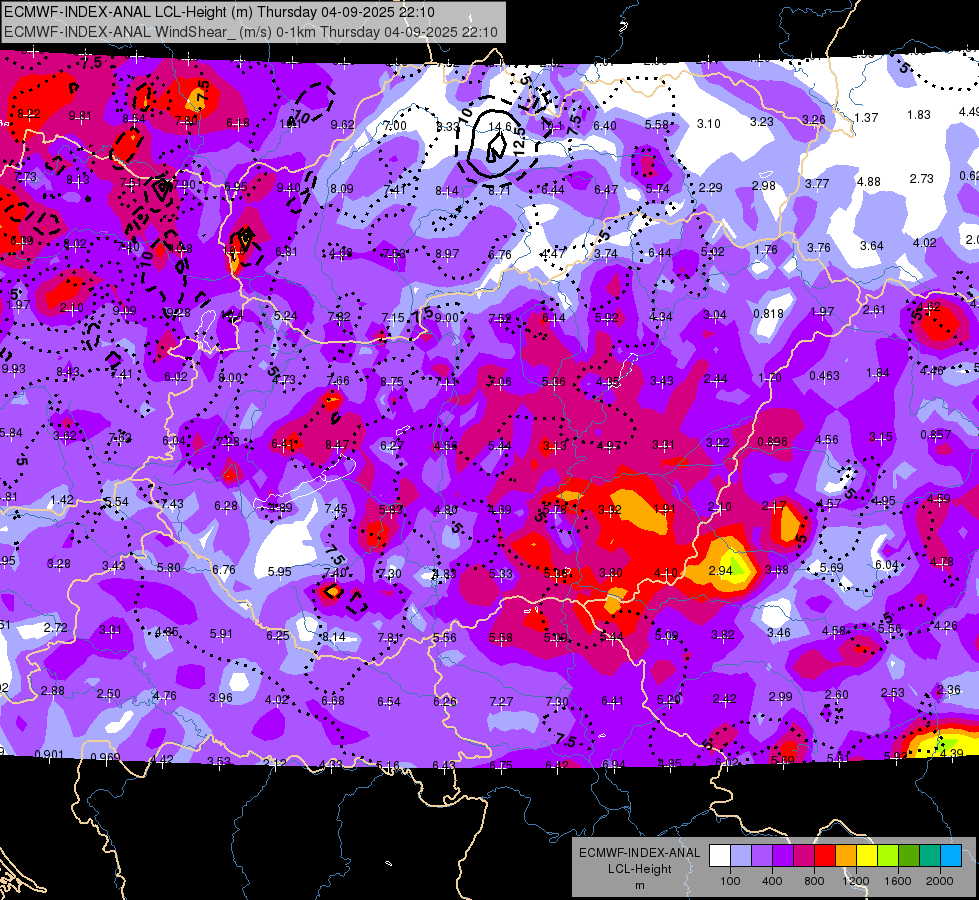Click the white legend color swatch
Viewport: 979px width, 900px height.
pyautogui.click(x=720, y=856)
